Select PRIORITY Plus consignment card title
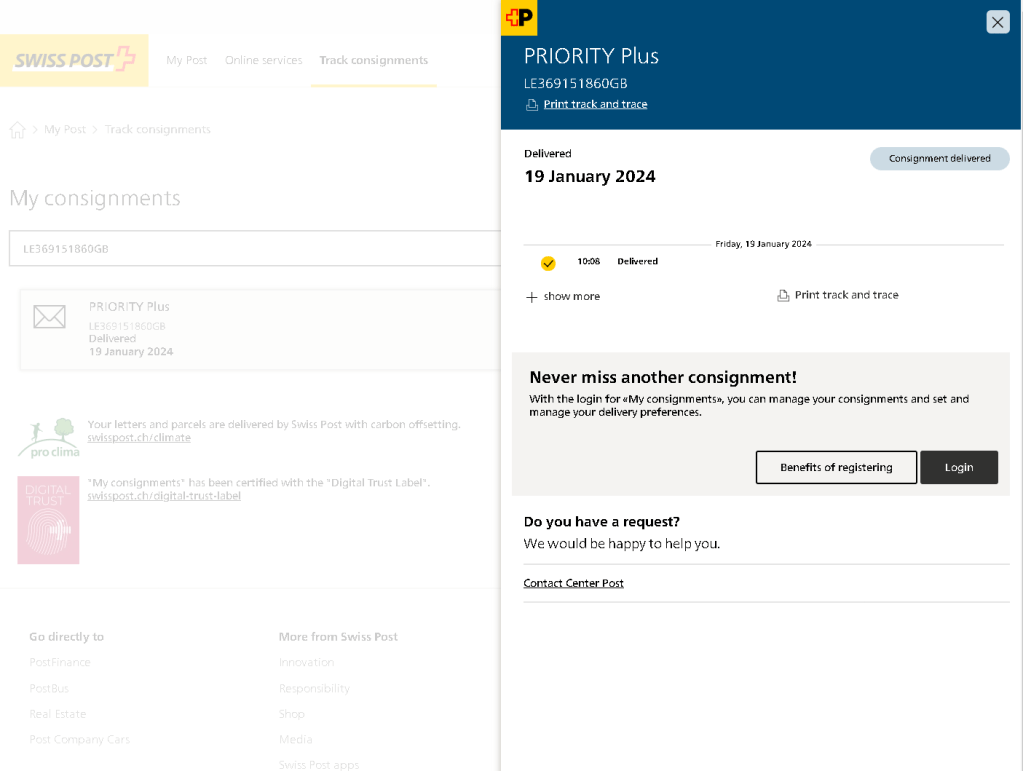Screen dimensions: 1023x771 [129, 307]
